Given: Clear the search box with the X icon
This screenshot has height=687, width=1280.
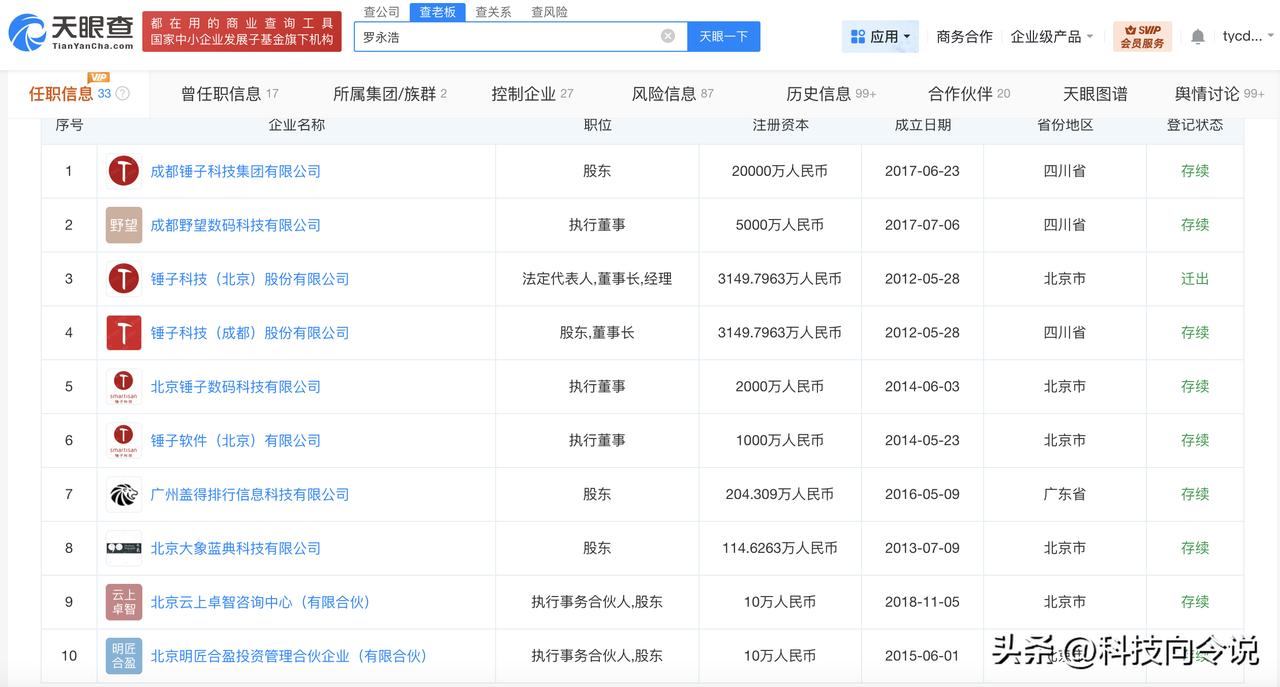Looking at the screenshot, I should pyautogui.click(x=668, y=36).
